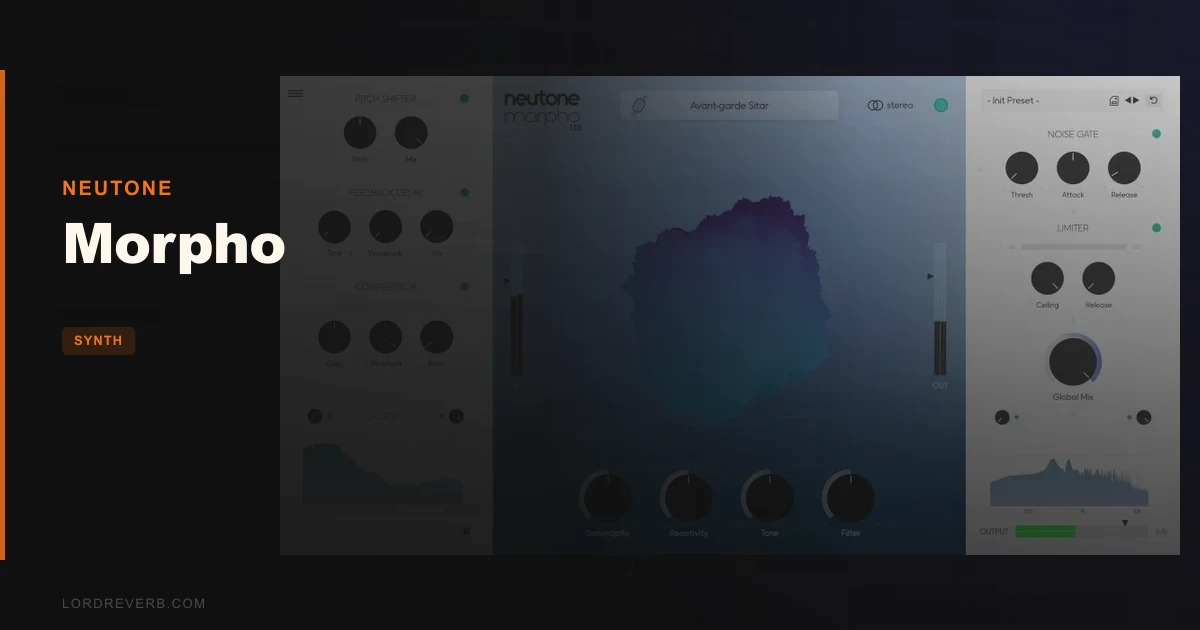The height and width of the screenshot is (630, 1200).
Task: Click the Noise Gate Attack knob
Action: click(x=1073, y=168)
